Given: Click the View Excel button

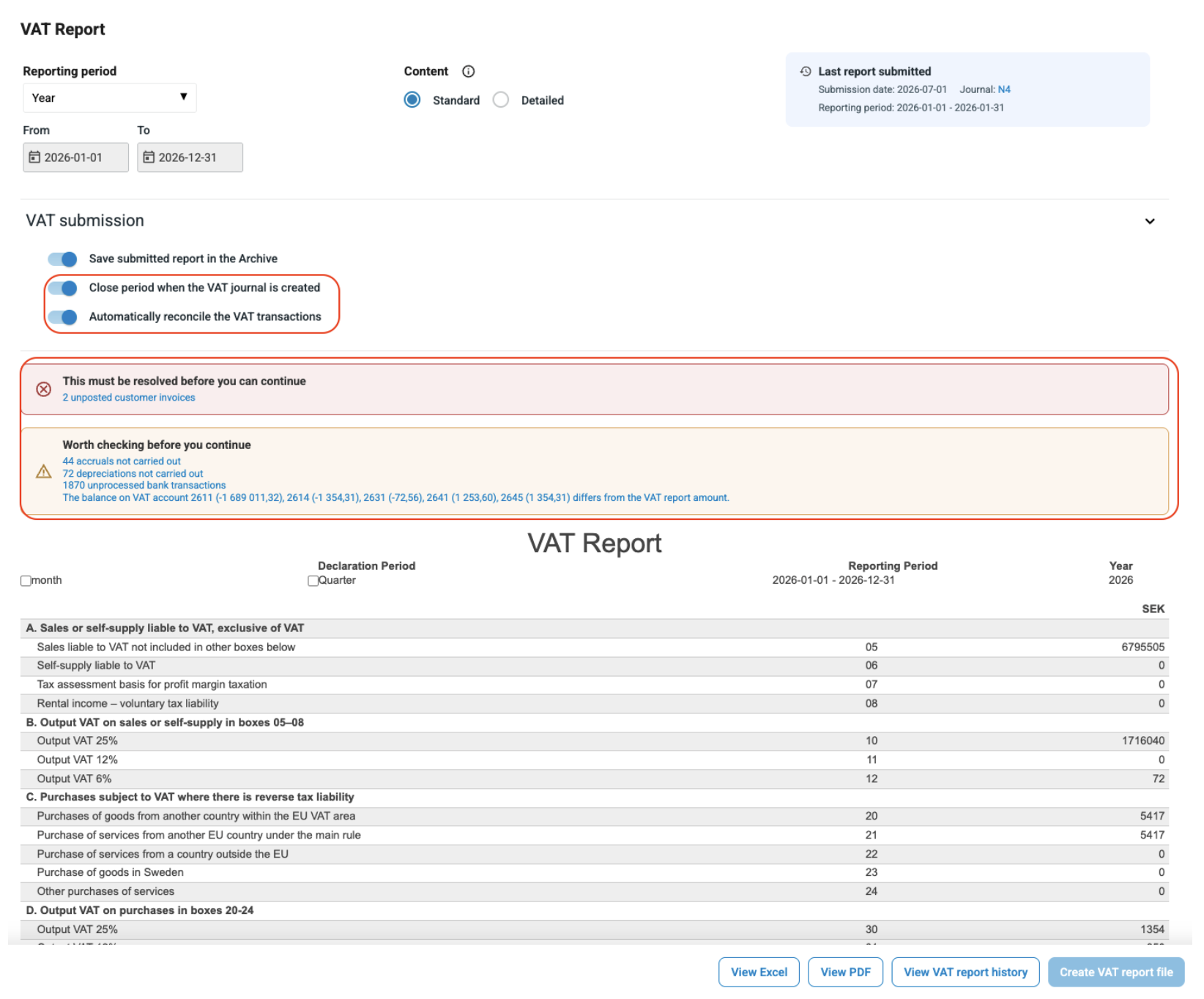Looking at the screenshot, I should pos(759,972).
